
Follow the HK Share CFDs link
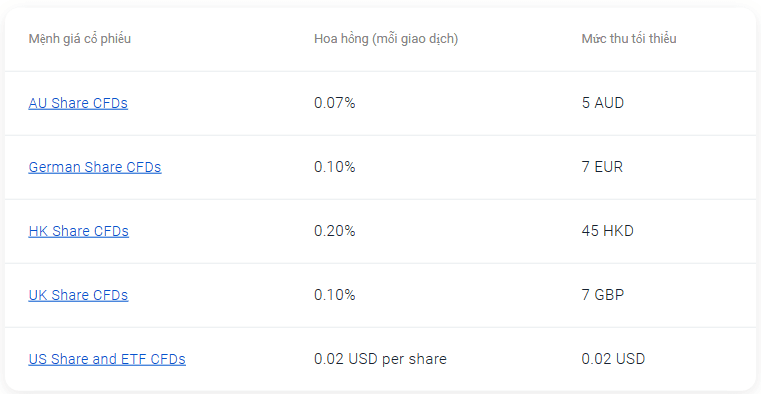pyautogui.click(x=79, y=231)
